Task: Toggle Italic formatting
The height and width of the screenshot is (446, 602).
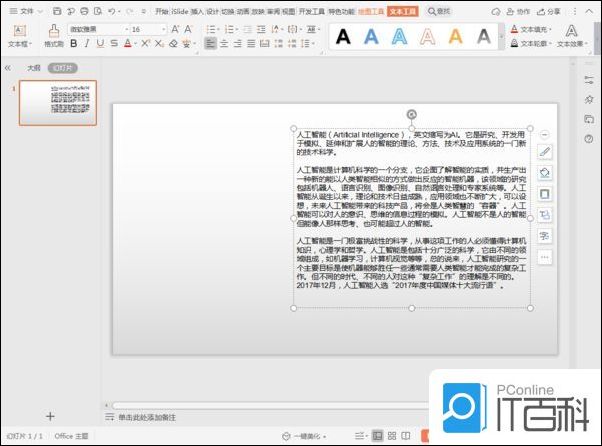Action: pyautogui.click(x=87, y=44)
